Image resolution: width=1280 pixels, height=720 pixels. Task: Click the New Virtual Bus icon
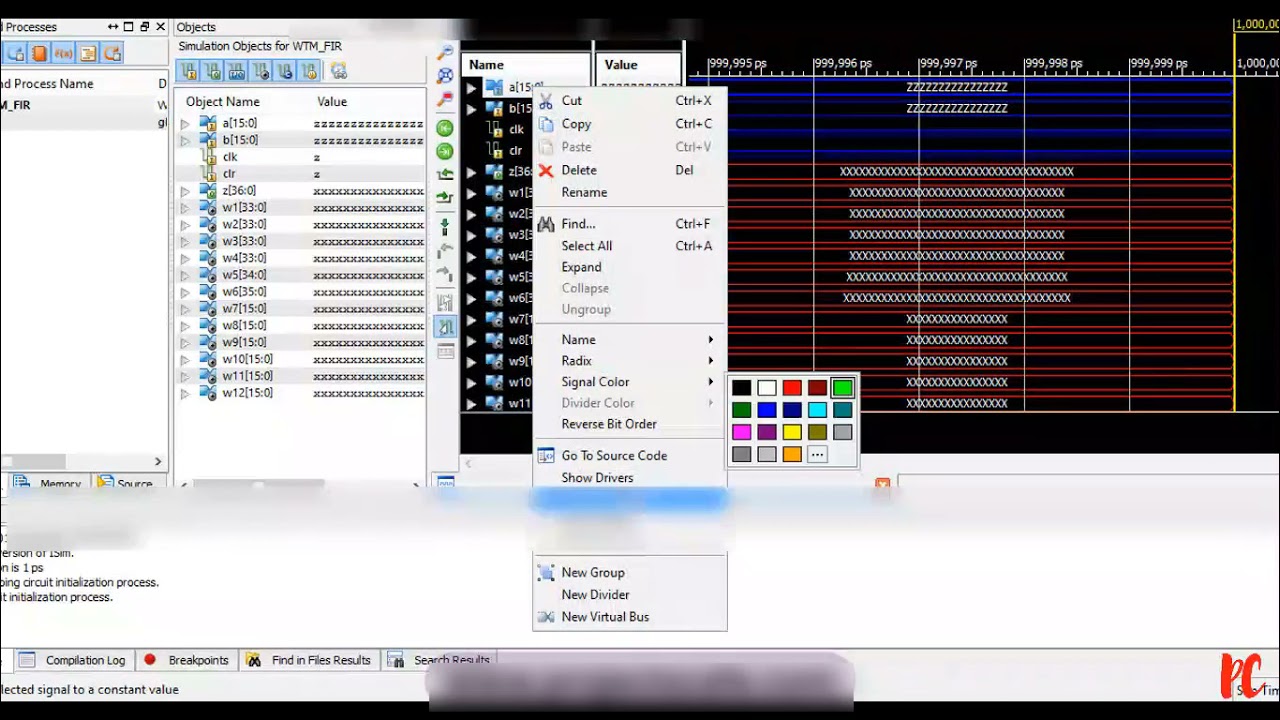[545, 617]
